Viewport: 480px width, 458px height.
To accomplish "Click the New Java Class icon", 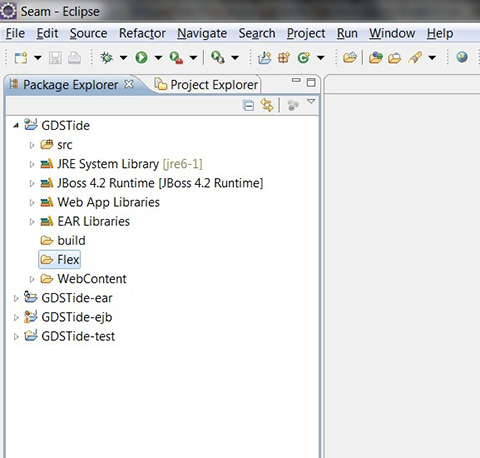I will point(304,58).
